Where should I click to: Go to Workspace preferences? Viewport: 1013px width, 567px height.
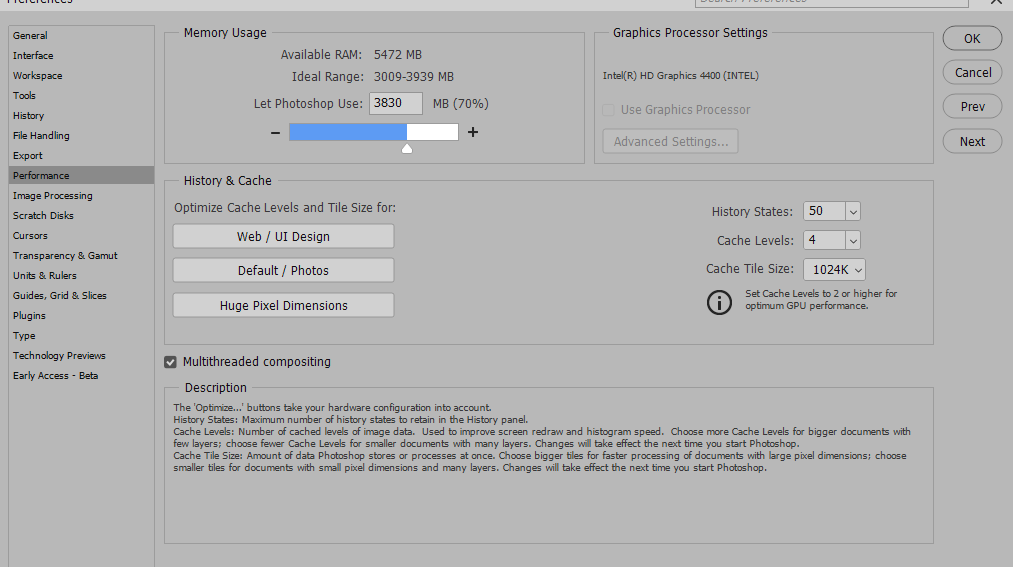(x=81, y=76)
